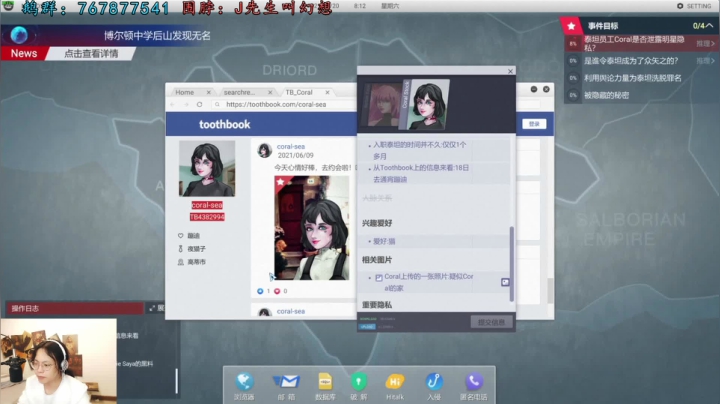This screenshot has height=404, width=720.
Task: Go forward in the toothbook browser
Action: (186, 105)
